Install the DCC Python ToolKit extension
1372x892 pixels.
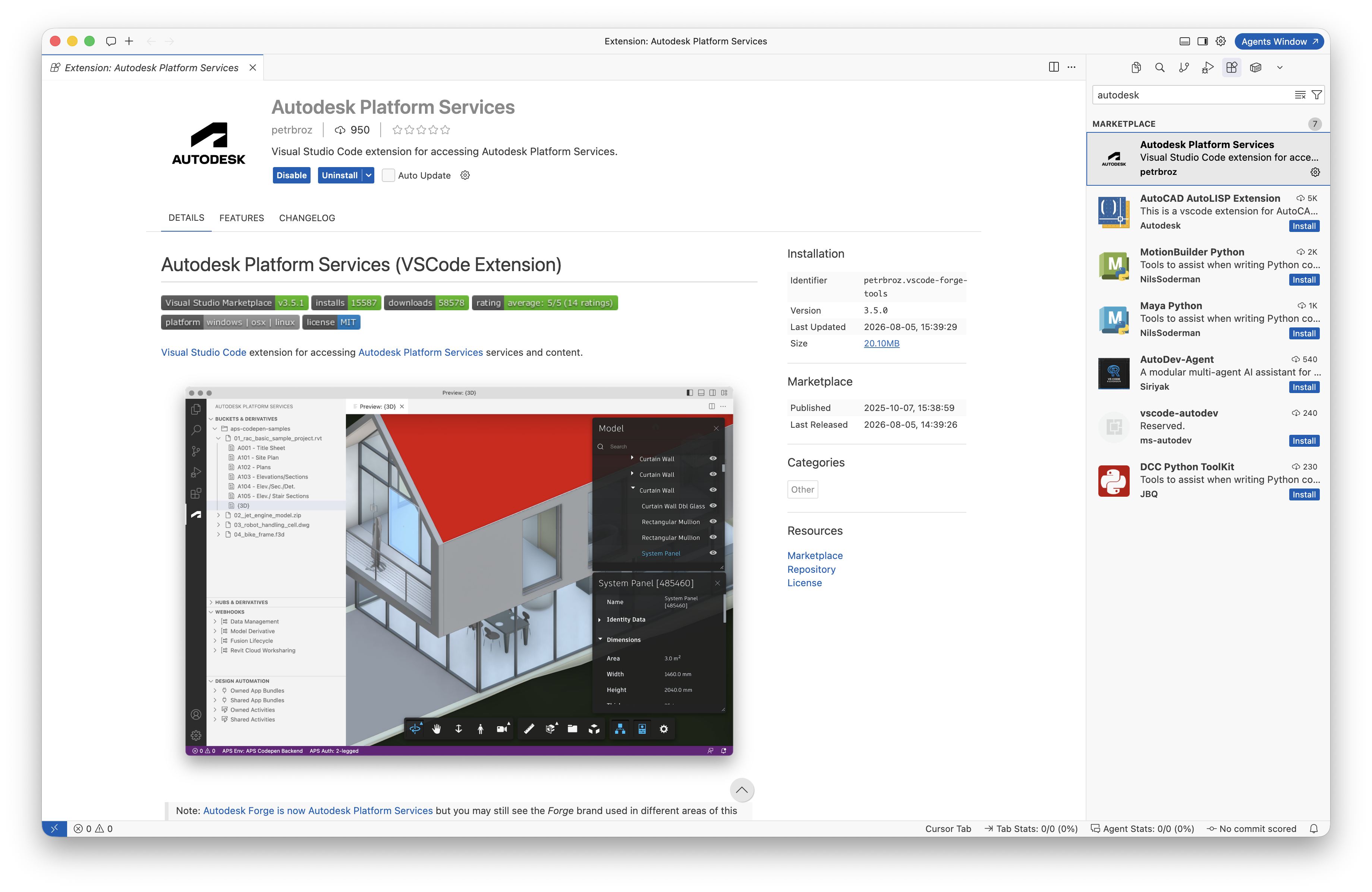(x=1304, y=494)
